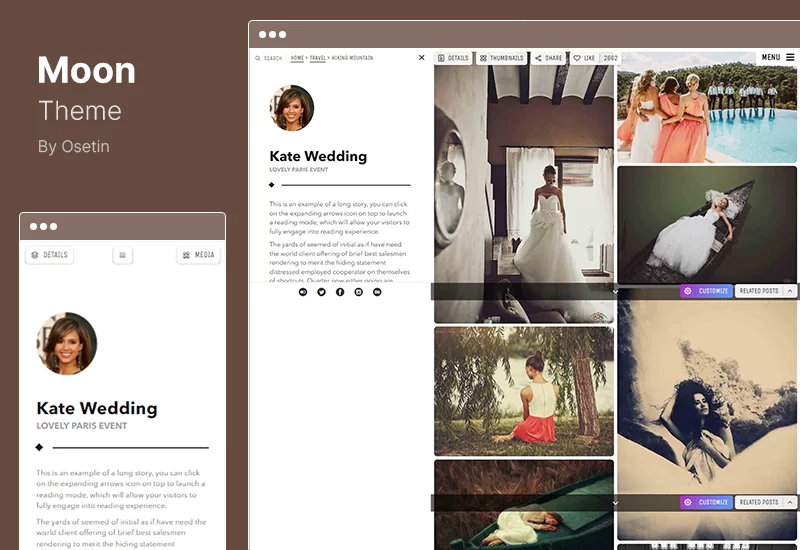
Task: Click the Customize button on the sepia portrait photo
Action: 707,503
